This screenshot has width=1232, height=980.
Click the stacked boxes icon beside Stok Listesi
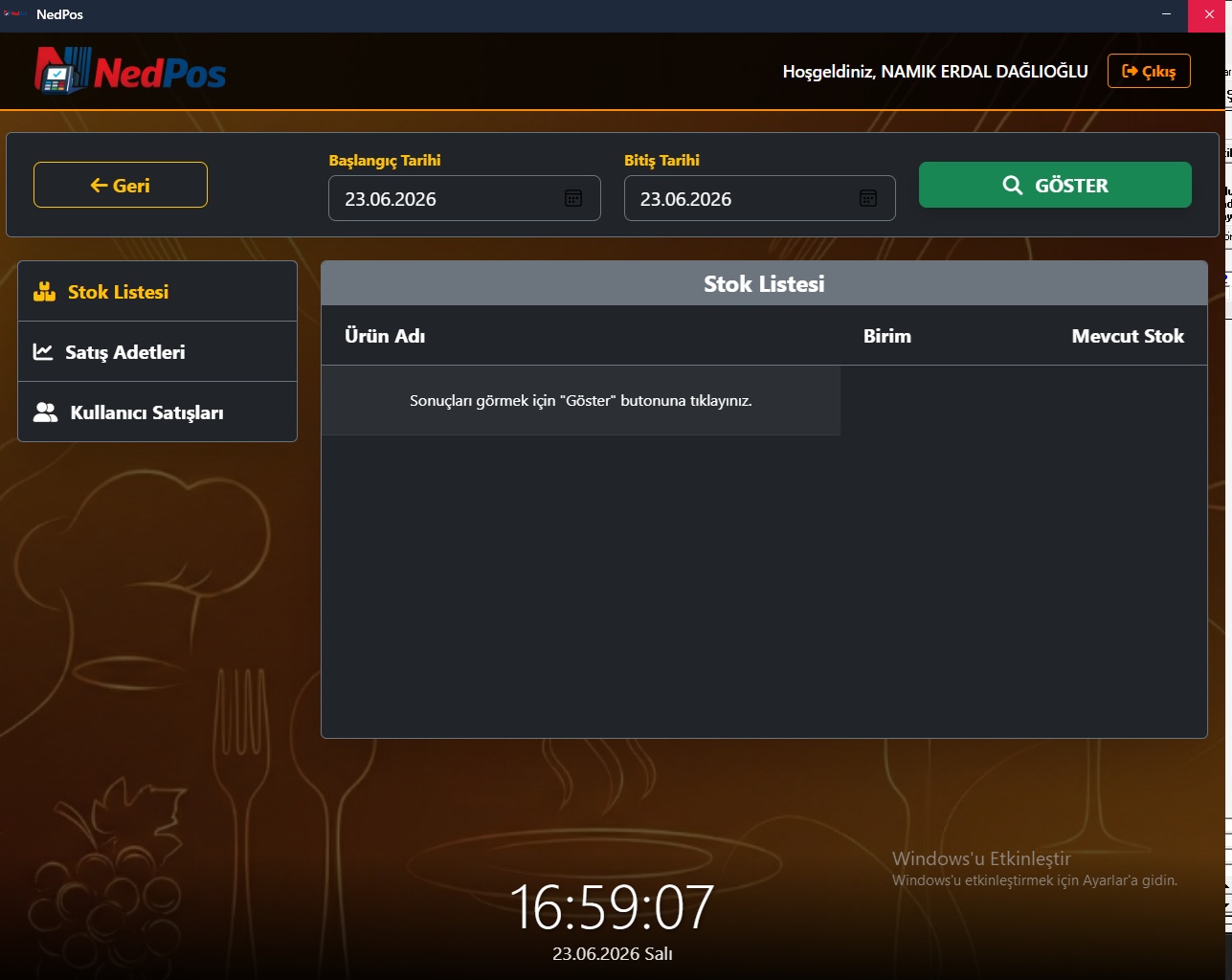[45, 292]
